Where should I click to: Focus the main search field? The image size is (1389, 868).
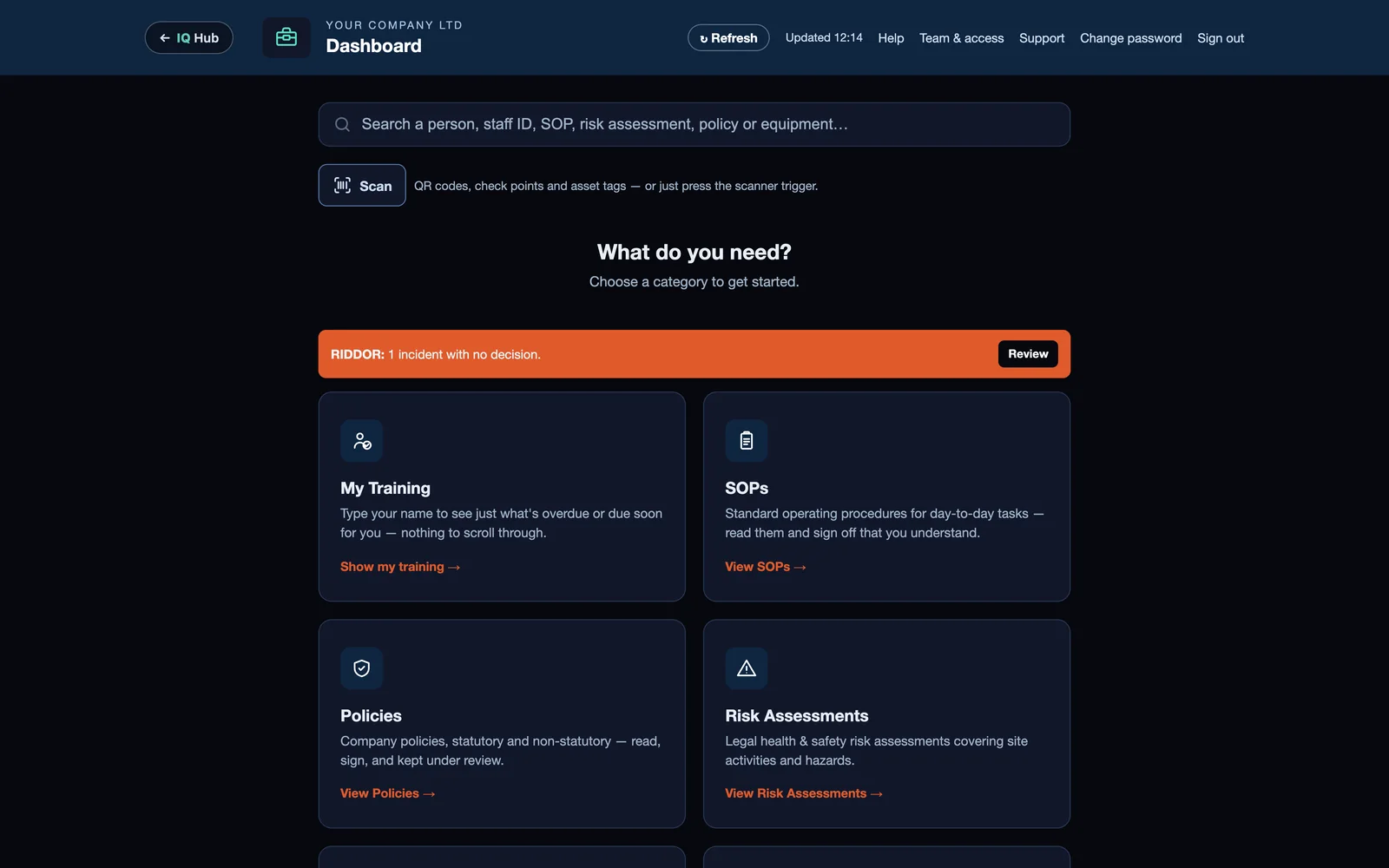(694, 124)
